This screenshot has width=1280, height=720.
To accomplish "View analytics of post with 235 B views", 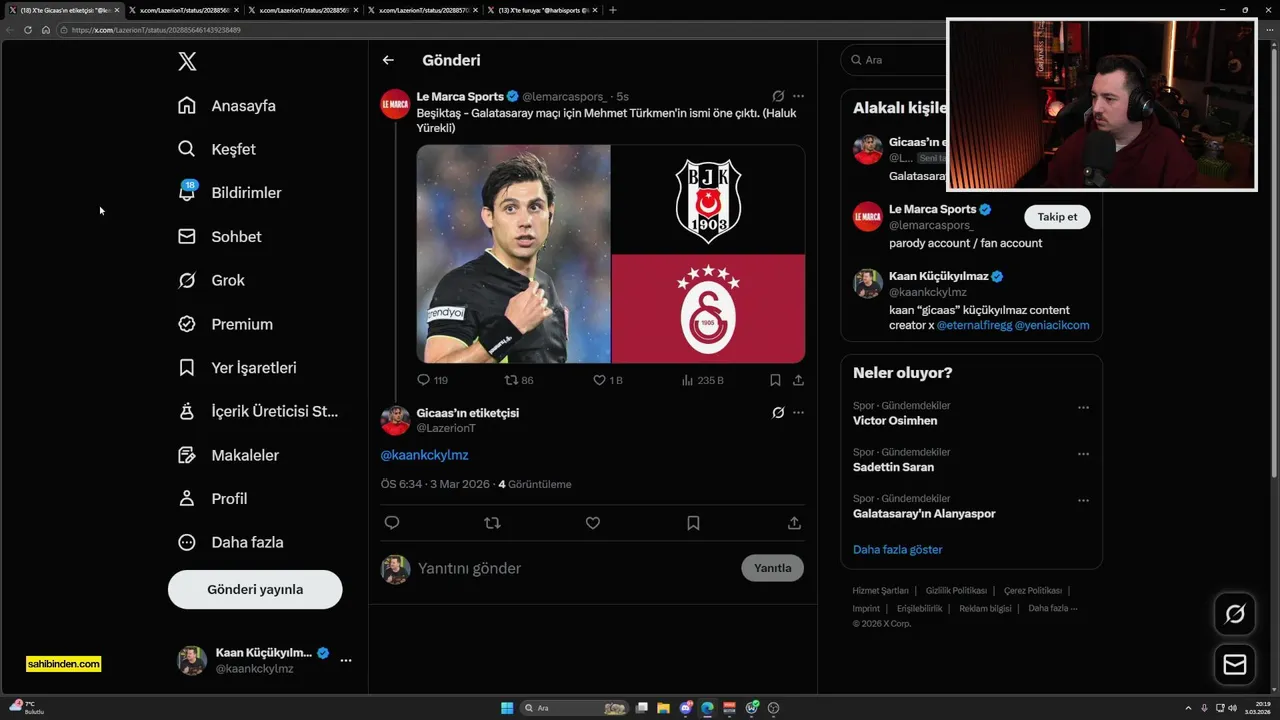I will (x=702, y=380).
